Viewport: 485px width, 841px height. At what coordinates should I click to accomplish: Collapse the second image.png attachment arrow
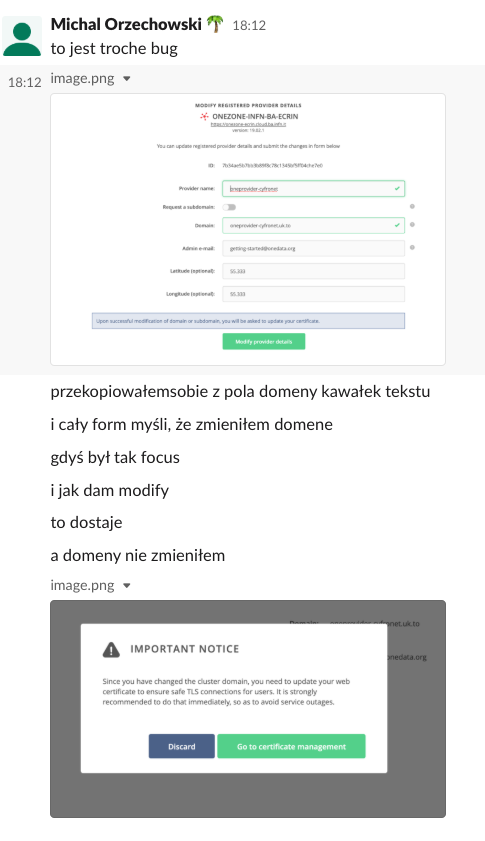pos(127,586)
